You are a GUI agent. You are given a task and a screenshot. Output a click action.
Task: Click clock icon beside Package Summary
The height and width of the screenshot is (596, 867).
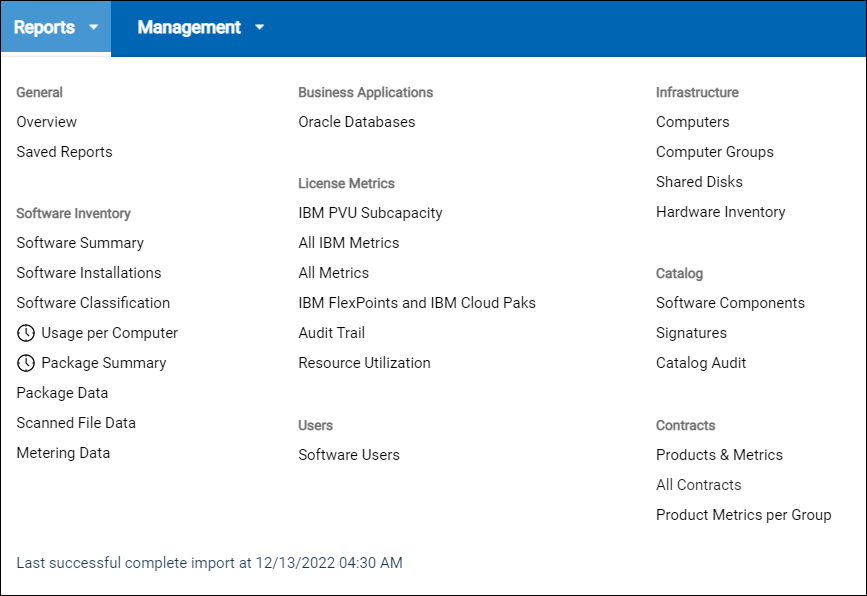pyautogui.click(x=26, y=363)
